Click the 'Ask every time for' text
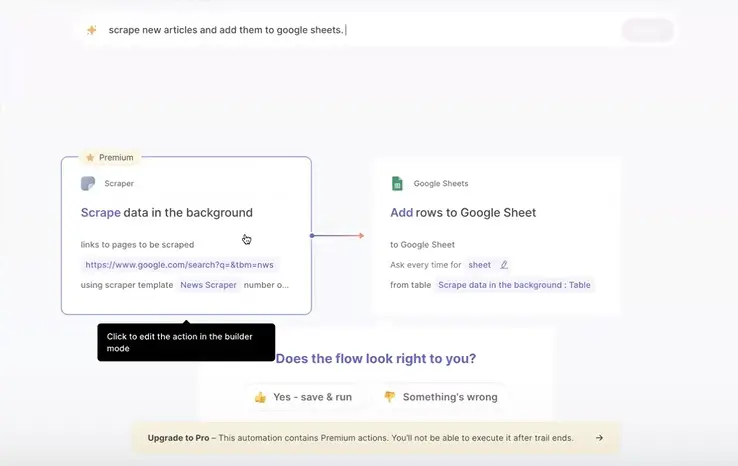Viewport: 738px width, 466px height. pyautogui.click(x=425, y=265)
